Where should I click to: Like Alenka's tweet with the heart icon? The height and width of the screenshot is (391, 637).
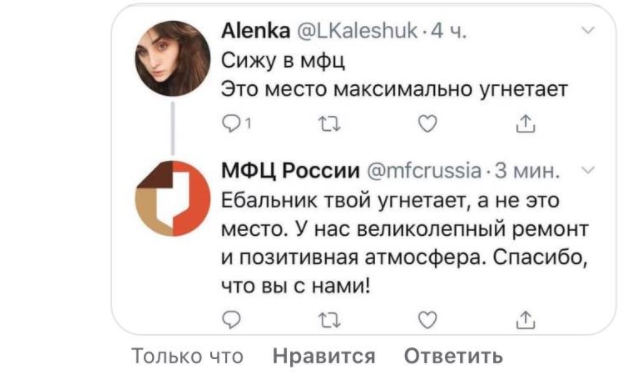(x=427, y=124)
